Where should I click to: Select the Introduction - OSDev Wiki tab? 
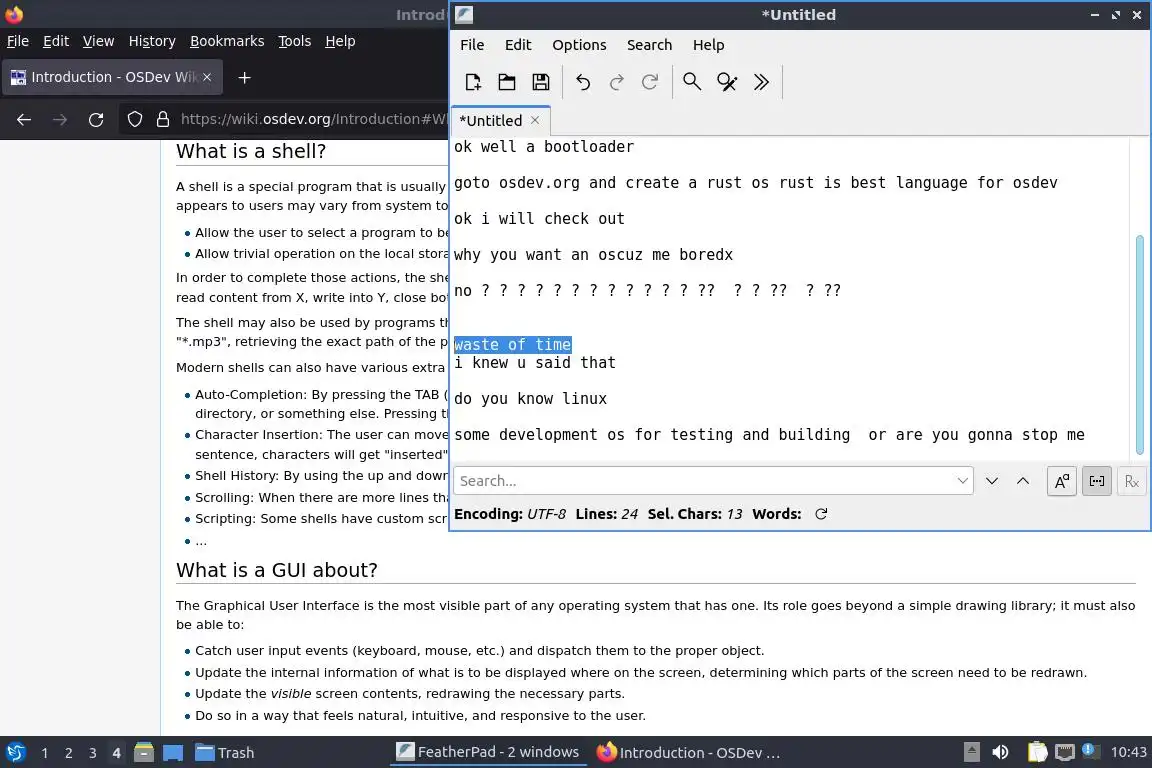pos(112,77)
